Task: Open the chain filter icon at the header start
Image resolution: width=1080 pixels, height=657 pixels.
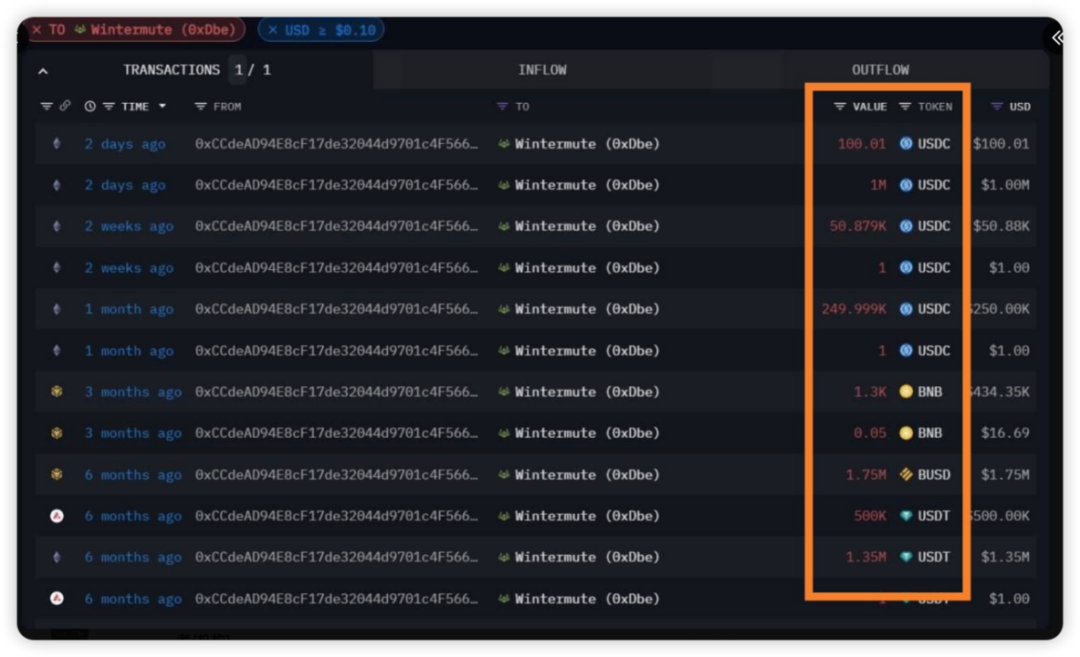Action: pos(46,106)
